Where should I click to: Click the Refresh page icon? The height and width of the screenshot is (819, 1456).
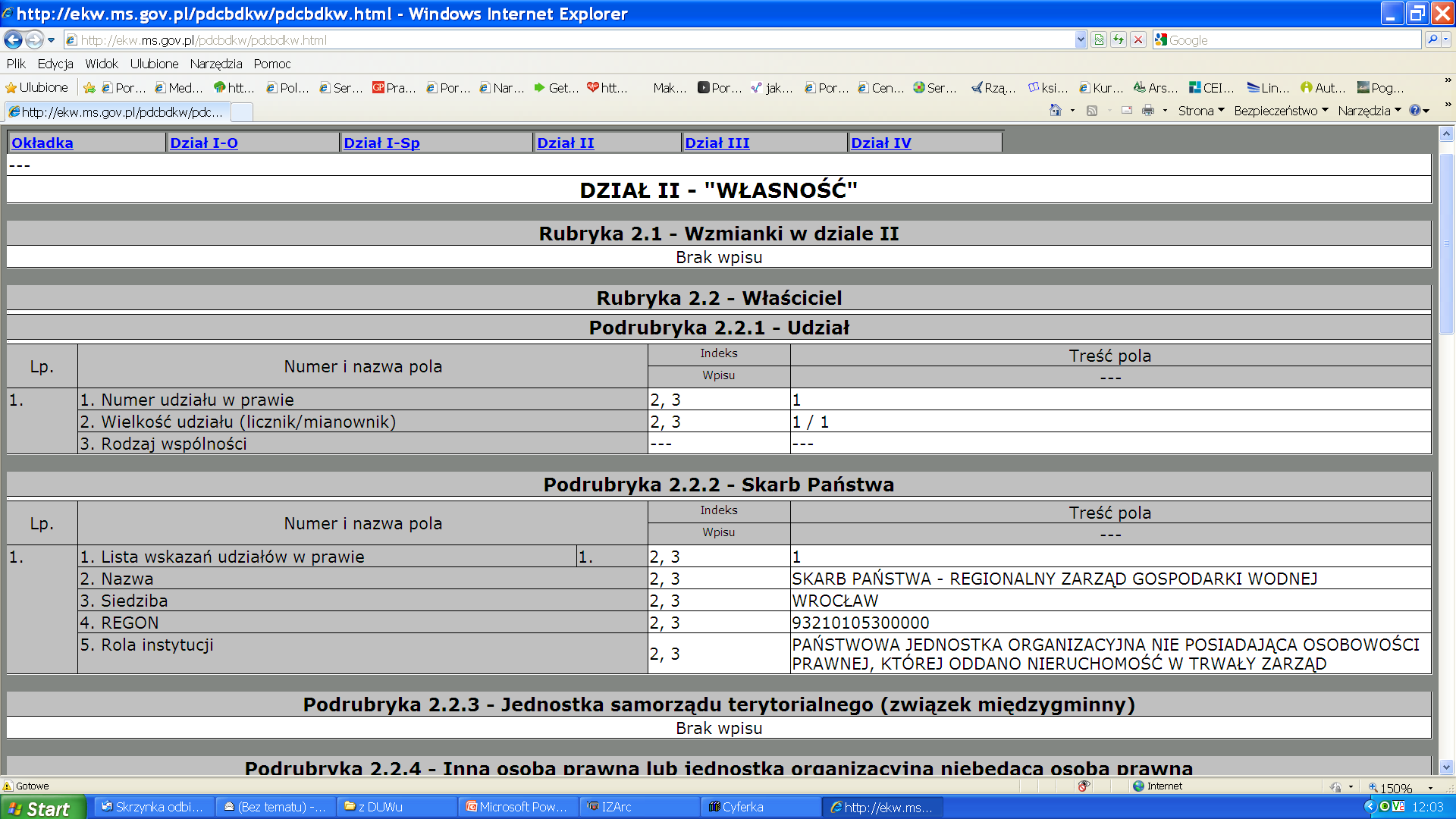tap(1119, 40)
